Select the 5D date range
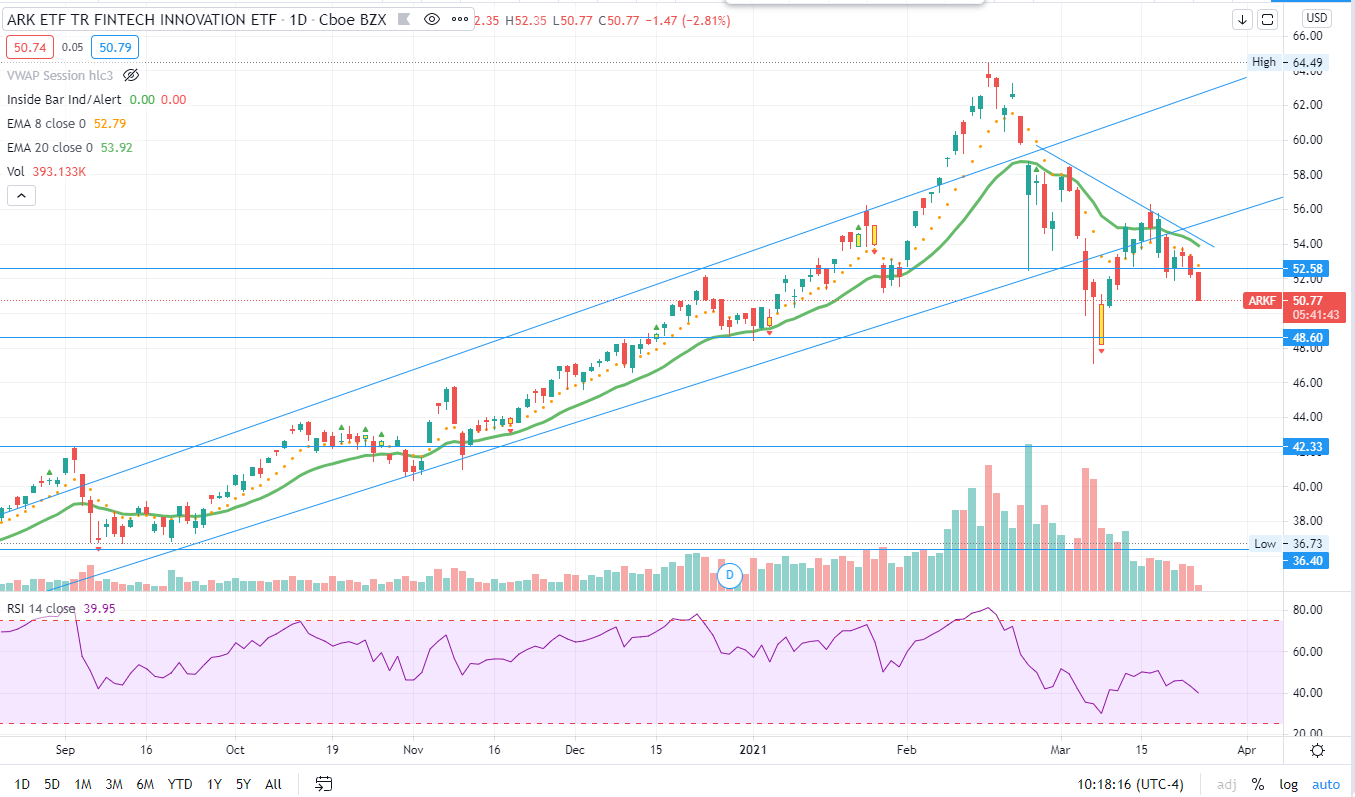1355x797 pixels. [53, 784]
